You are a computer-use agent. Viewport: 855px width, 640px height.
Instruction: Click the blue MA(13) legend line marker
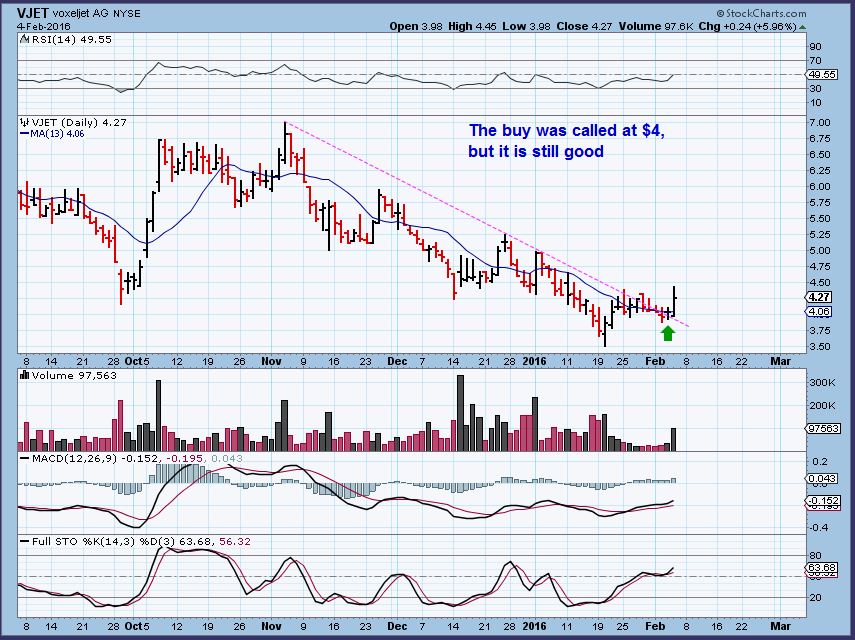coord(25,134)
